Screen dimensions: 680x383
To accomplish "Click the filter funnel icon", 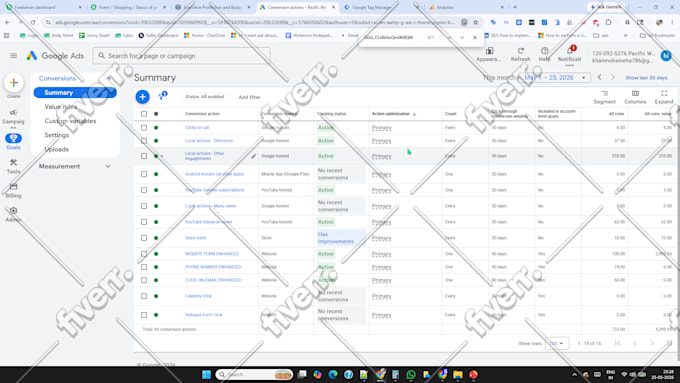I will click(163, 96).
